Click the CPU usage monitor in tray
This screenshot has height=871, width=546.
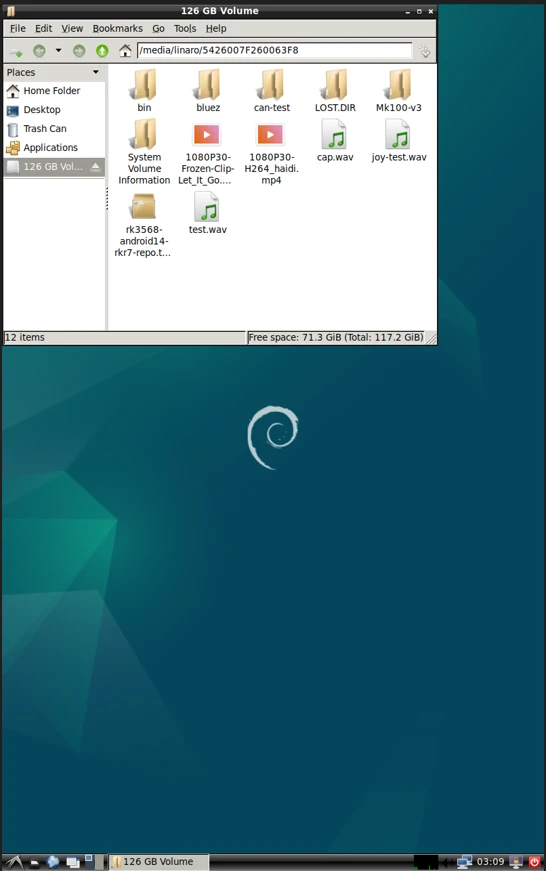[x=425, y=862]
